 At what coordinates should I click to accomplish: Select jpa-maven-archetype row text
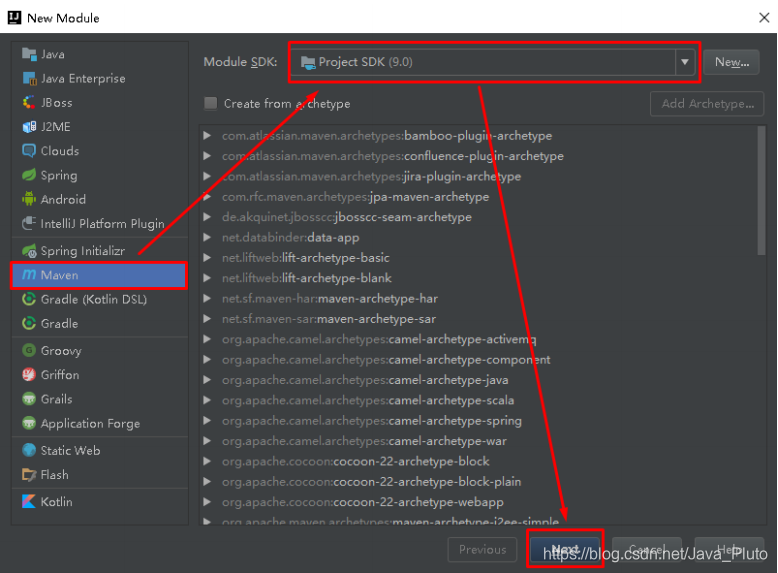click(x=355, y=196)
